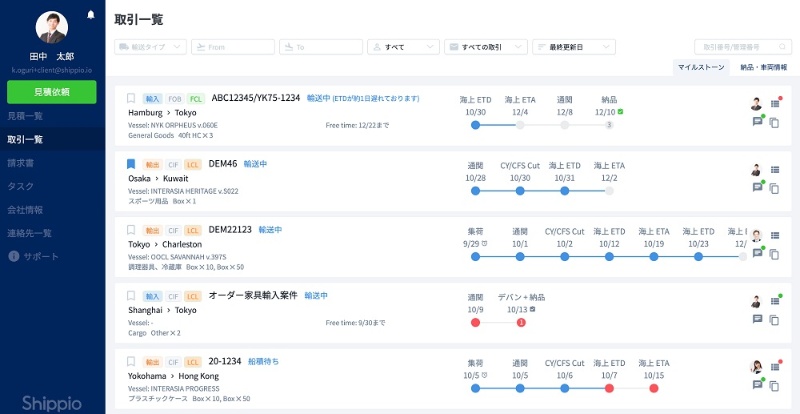
Task: Click the green 見積依頼 button
Action: [52, 92]
